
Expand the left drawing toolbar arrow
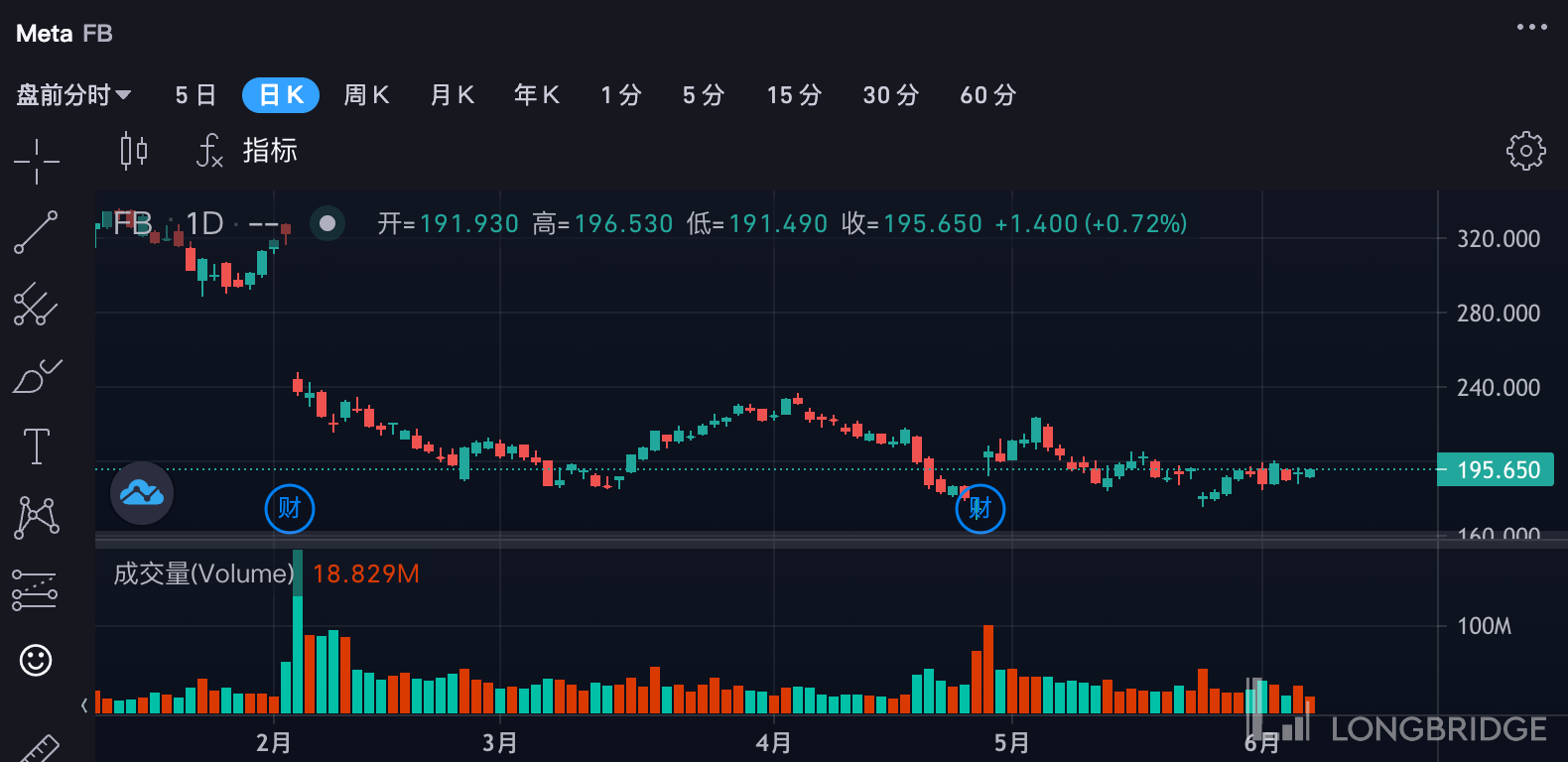coord(84,705)
